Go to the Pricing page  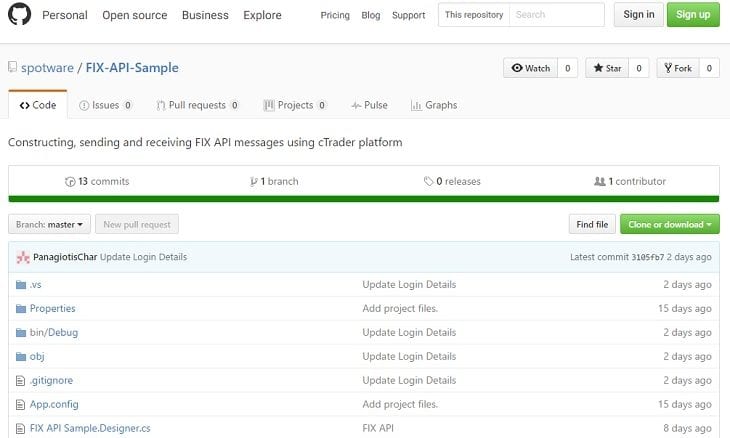click(x=335, y=15)
